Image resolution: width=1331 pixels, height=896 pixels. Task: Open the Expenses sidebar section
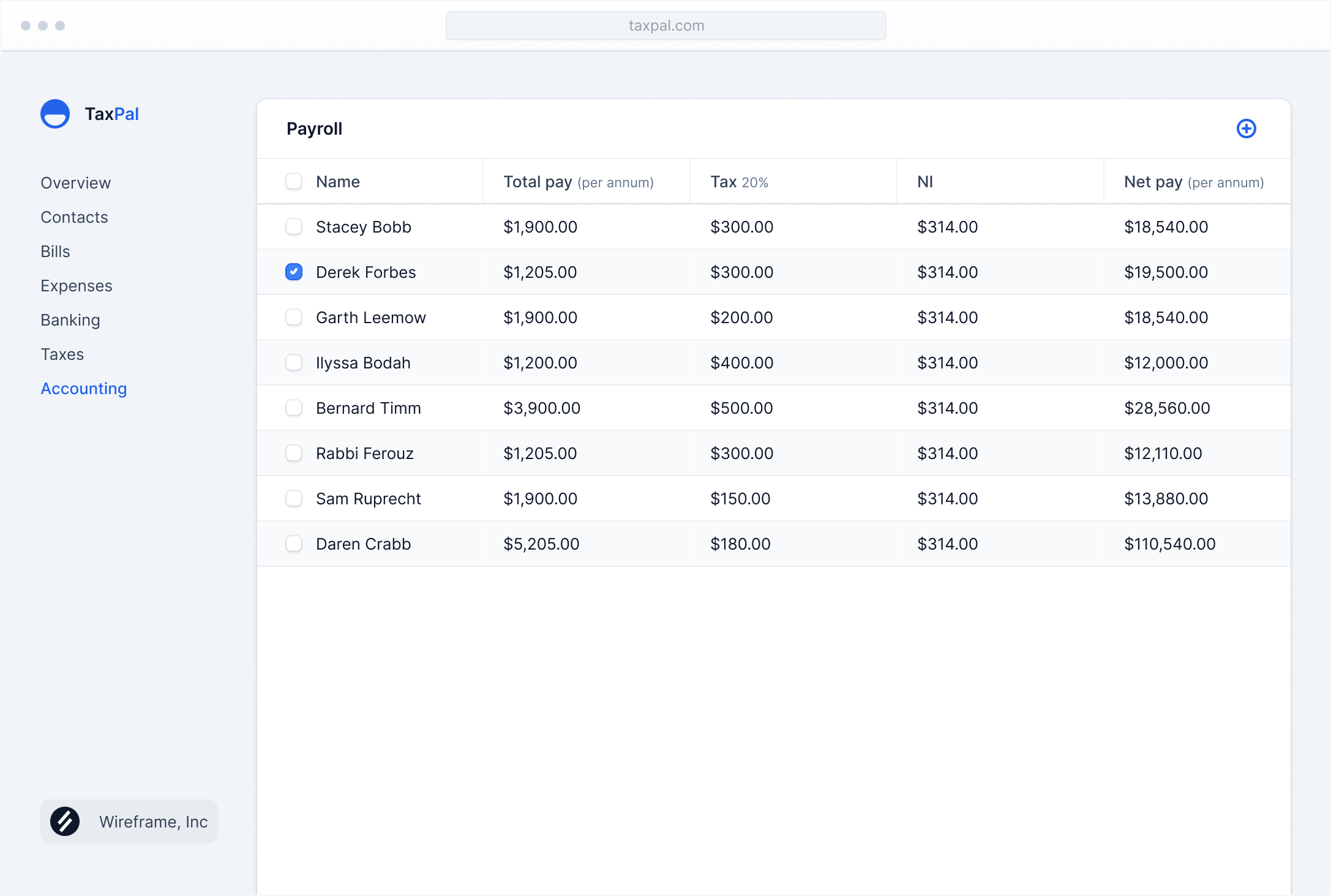(x=76, y=285)
